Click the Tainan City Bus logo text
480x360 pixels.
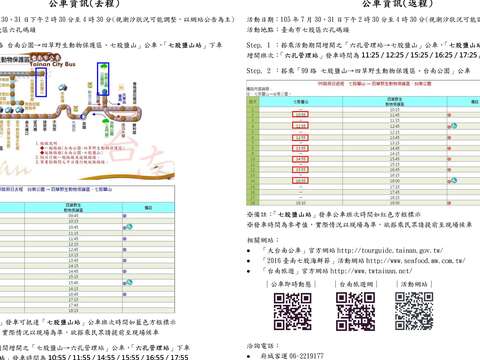tap(53, 64)
